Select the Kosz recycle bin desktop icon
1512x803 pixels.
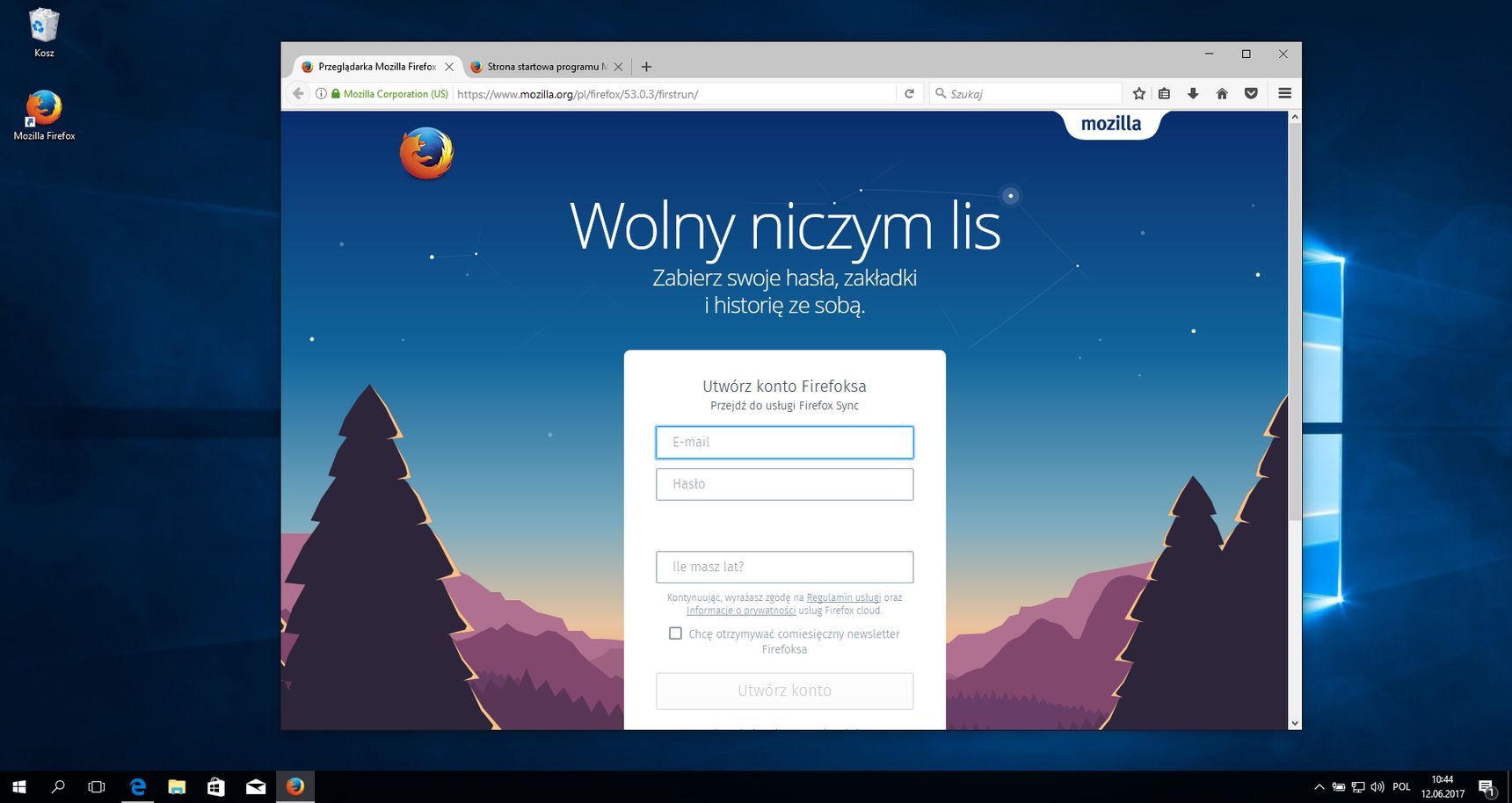tap(44, 33)
